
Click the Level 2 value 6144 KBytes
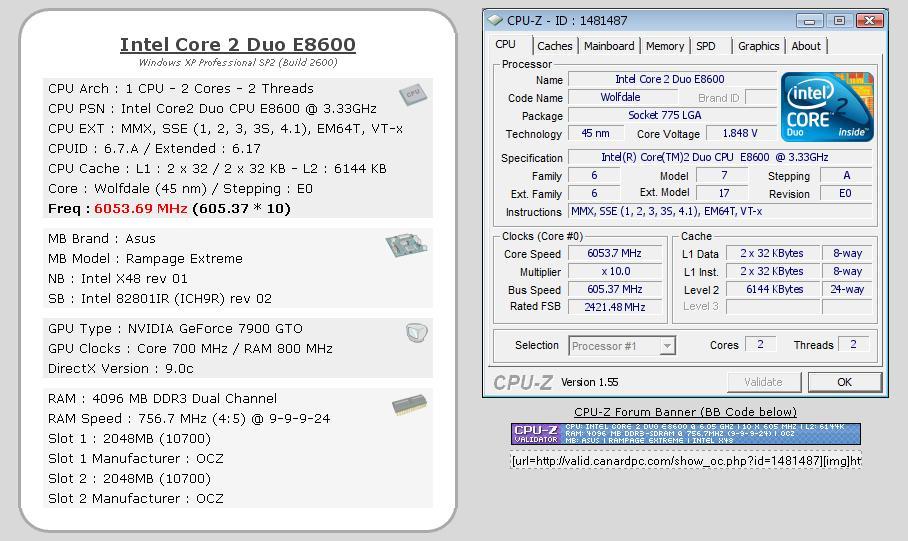[772, 289]
